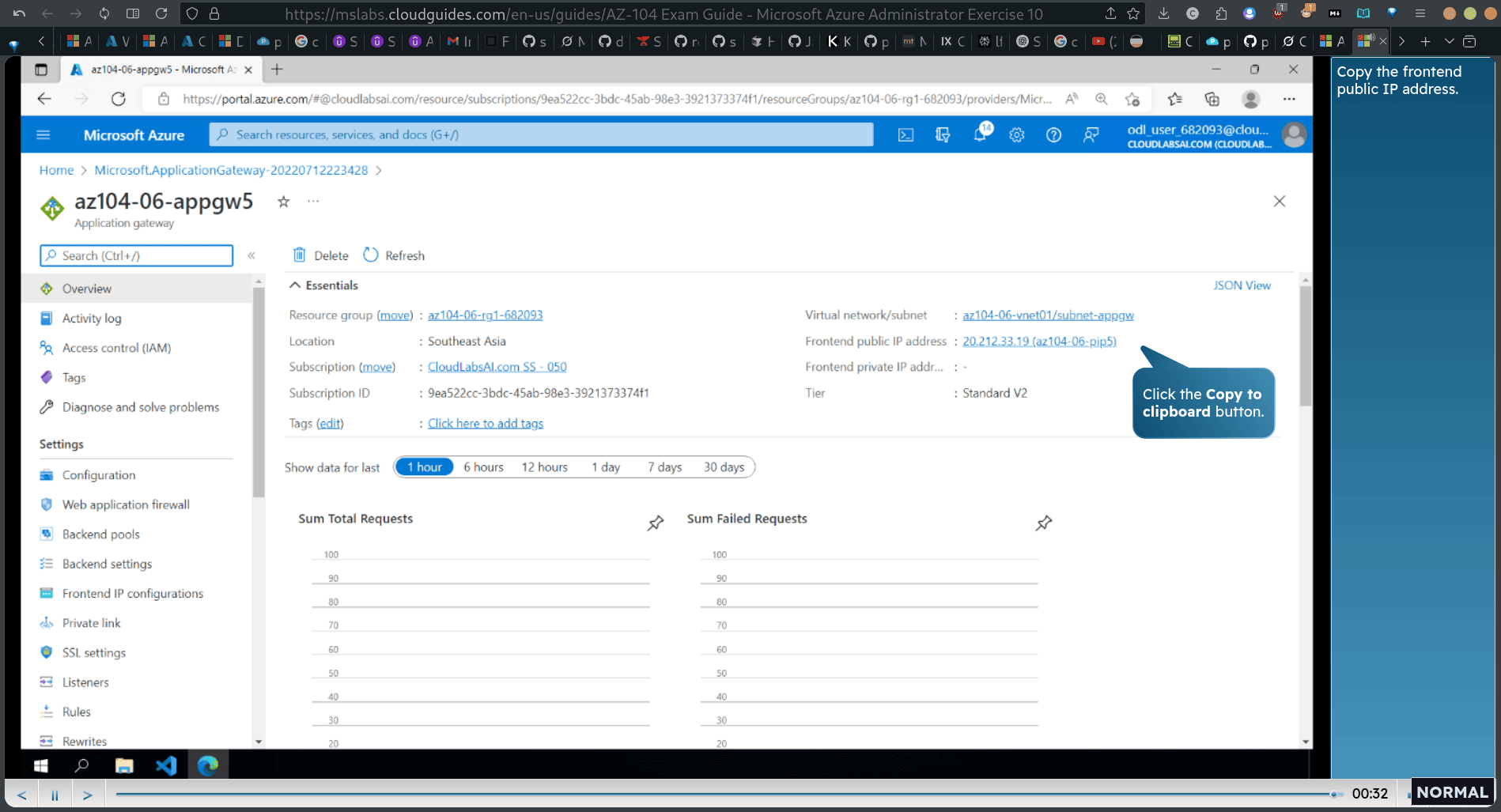This screenshot has height=812, width=1501.
Task: Open Edge browser back arrow
Action: coord(44,99)
